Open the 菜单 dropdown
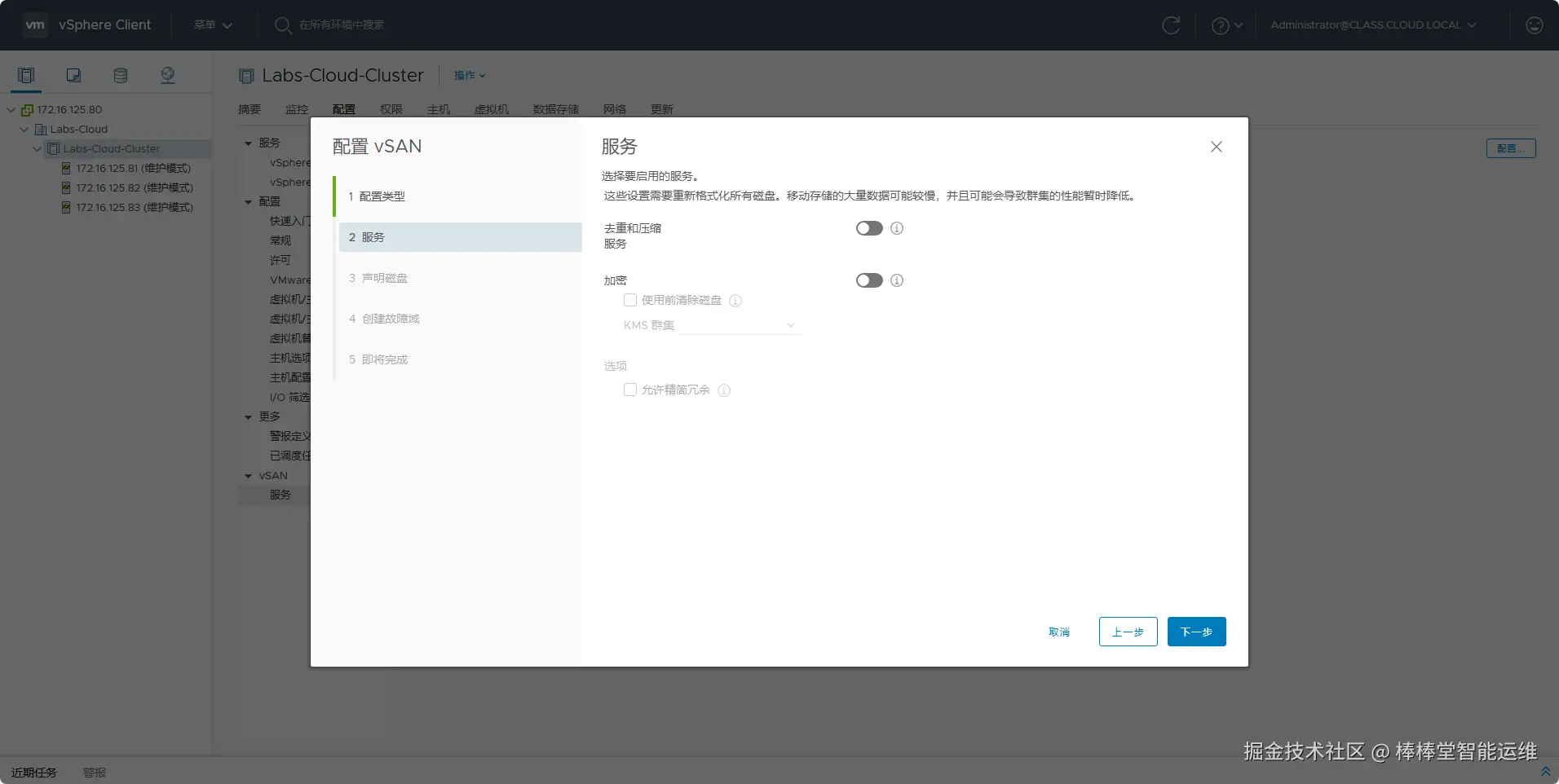 pos(213,25)
